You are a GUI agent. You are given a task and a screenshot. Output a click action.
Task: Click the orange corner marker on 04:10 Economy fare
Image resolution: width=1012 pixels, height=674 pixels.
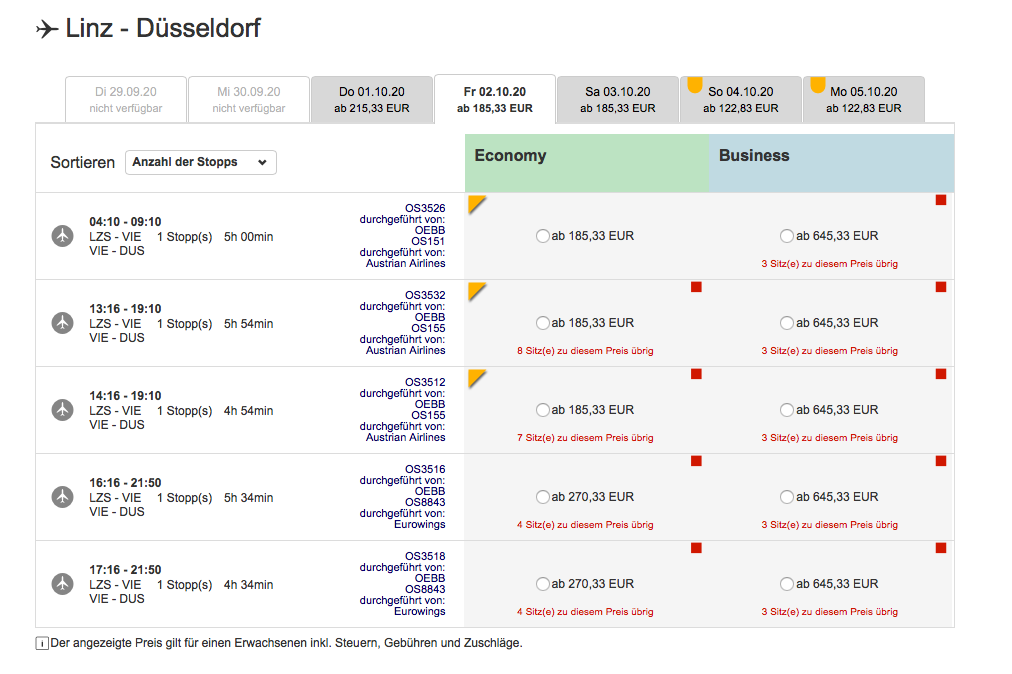pyautogui.click(x=476, y=203)
